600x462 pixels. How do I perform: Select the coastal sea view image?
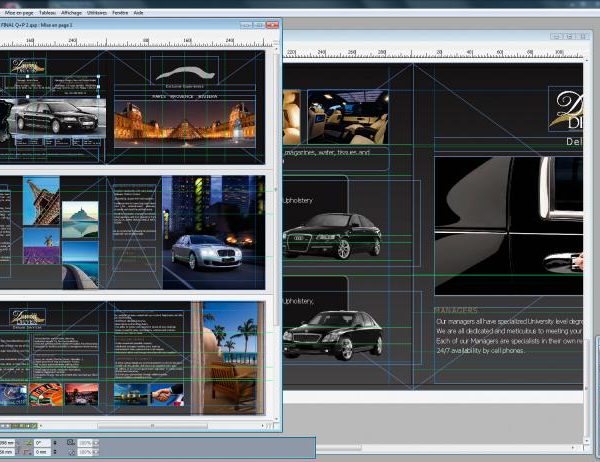point(80,264)
